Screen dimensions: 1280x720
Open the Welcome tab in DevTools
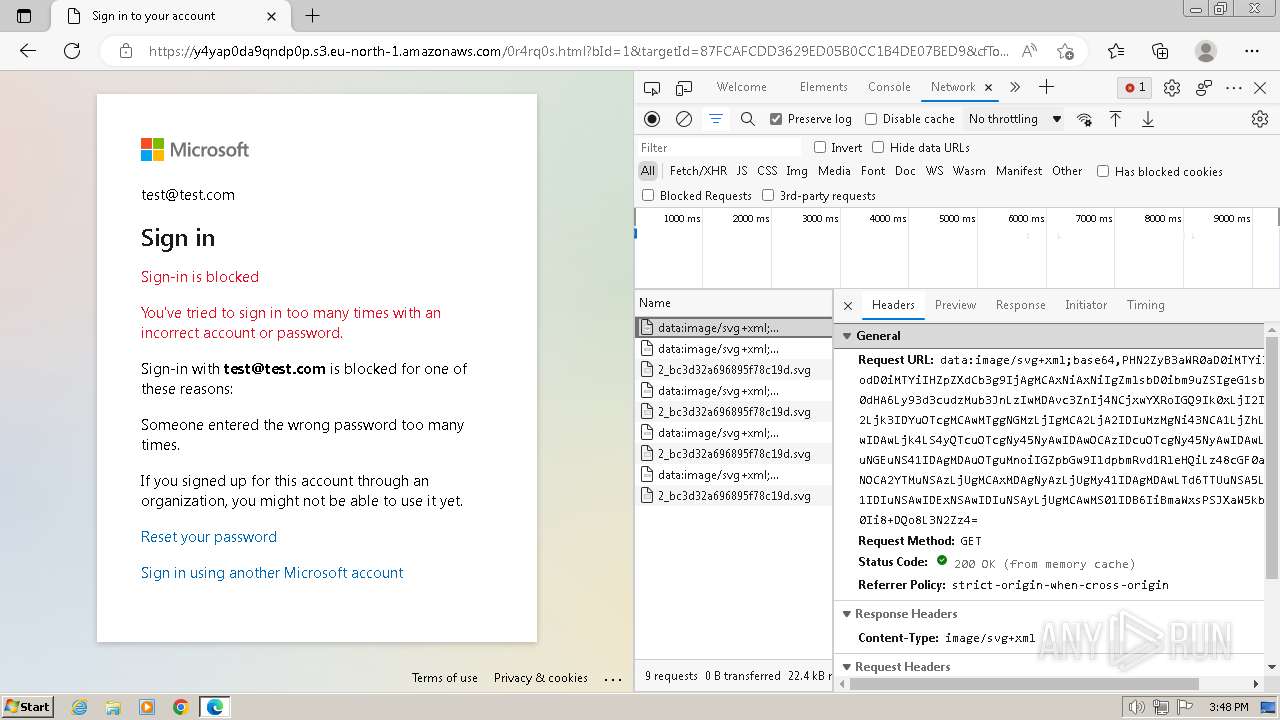[x=741, y=87]
